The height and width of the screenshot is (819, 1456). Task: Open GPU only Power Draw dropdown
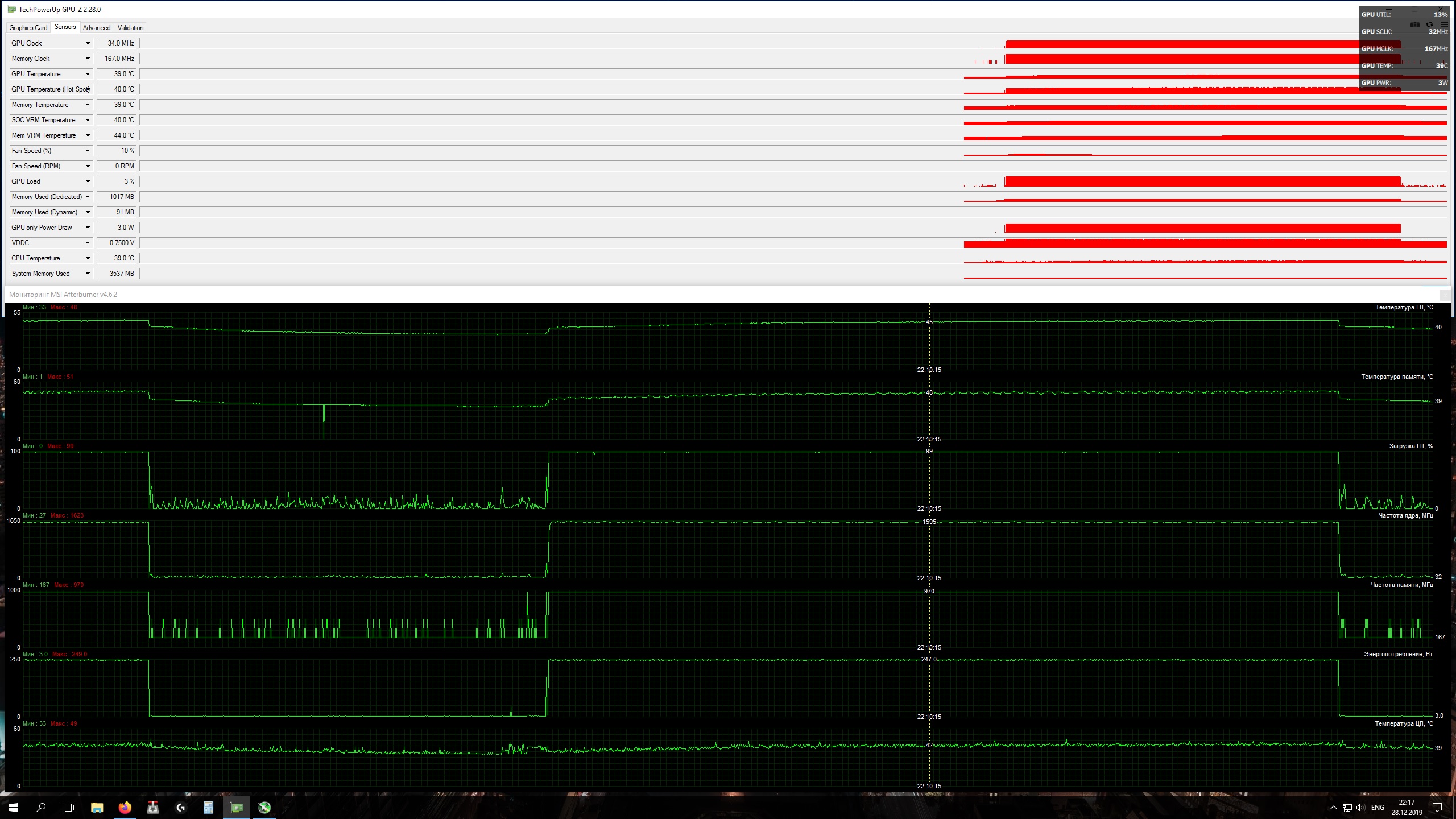88,227
